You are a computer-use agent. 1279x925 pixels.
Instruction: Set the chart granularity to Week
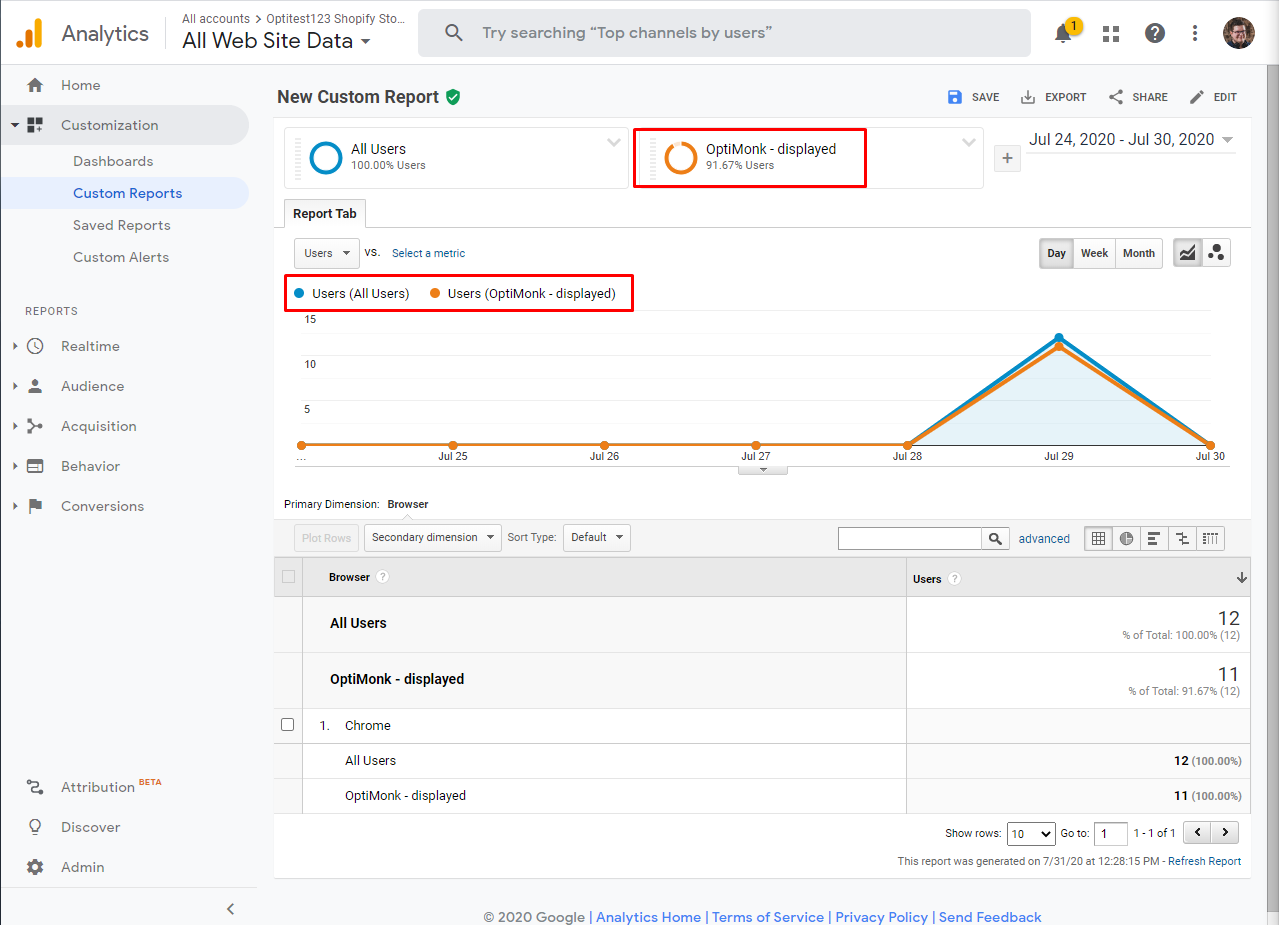(1094, 253)
